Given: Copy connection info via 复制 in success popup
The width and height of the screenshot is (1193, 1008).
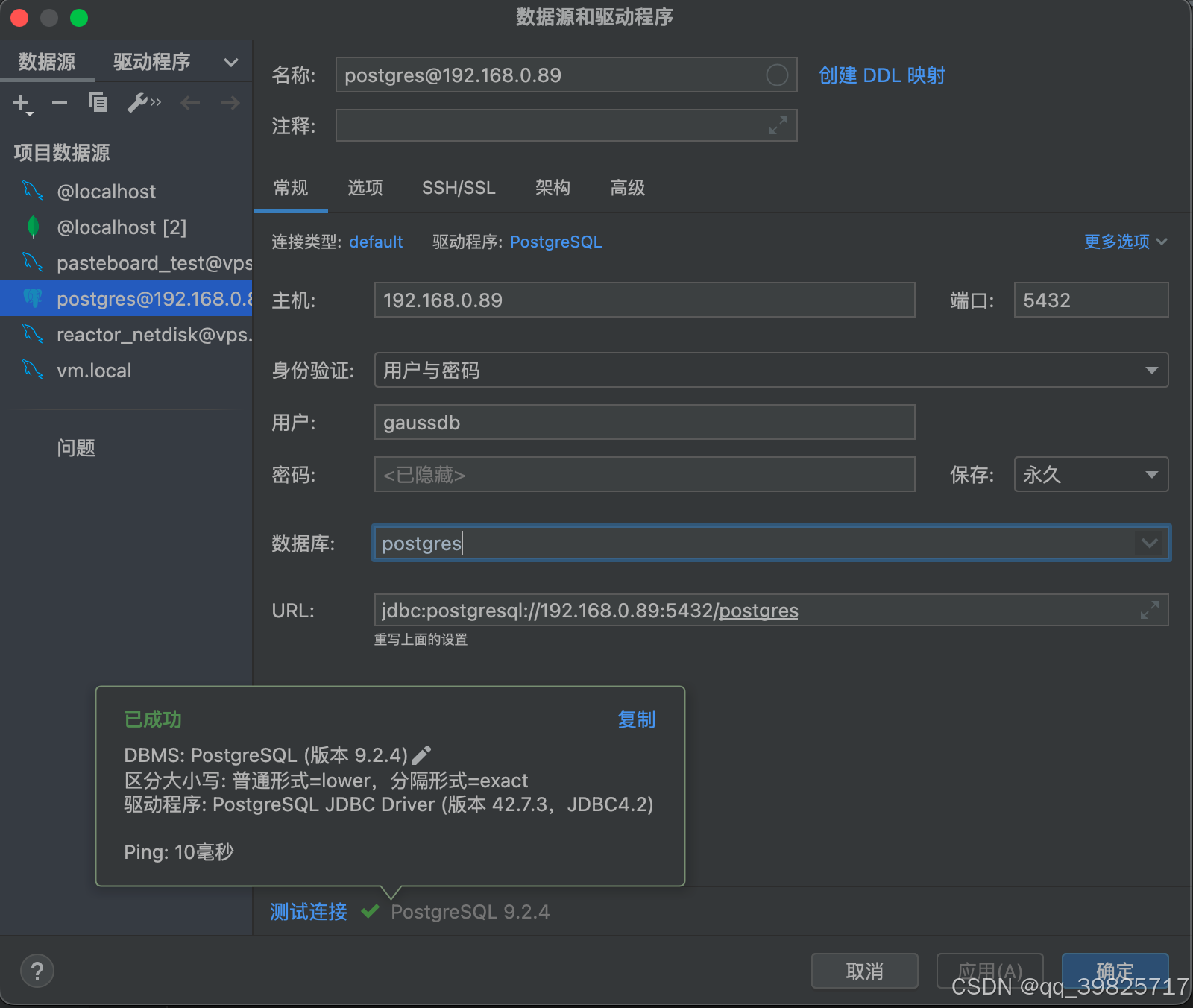Looking at the screenshot, I should (636, 719).
